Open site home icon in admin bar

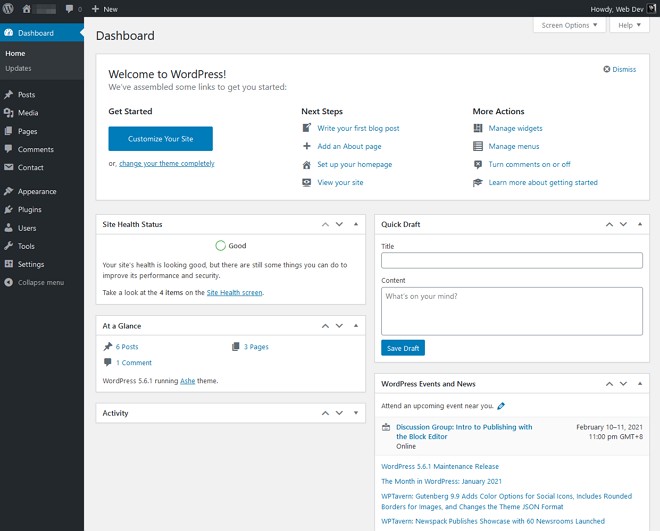click(27, 9)
